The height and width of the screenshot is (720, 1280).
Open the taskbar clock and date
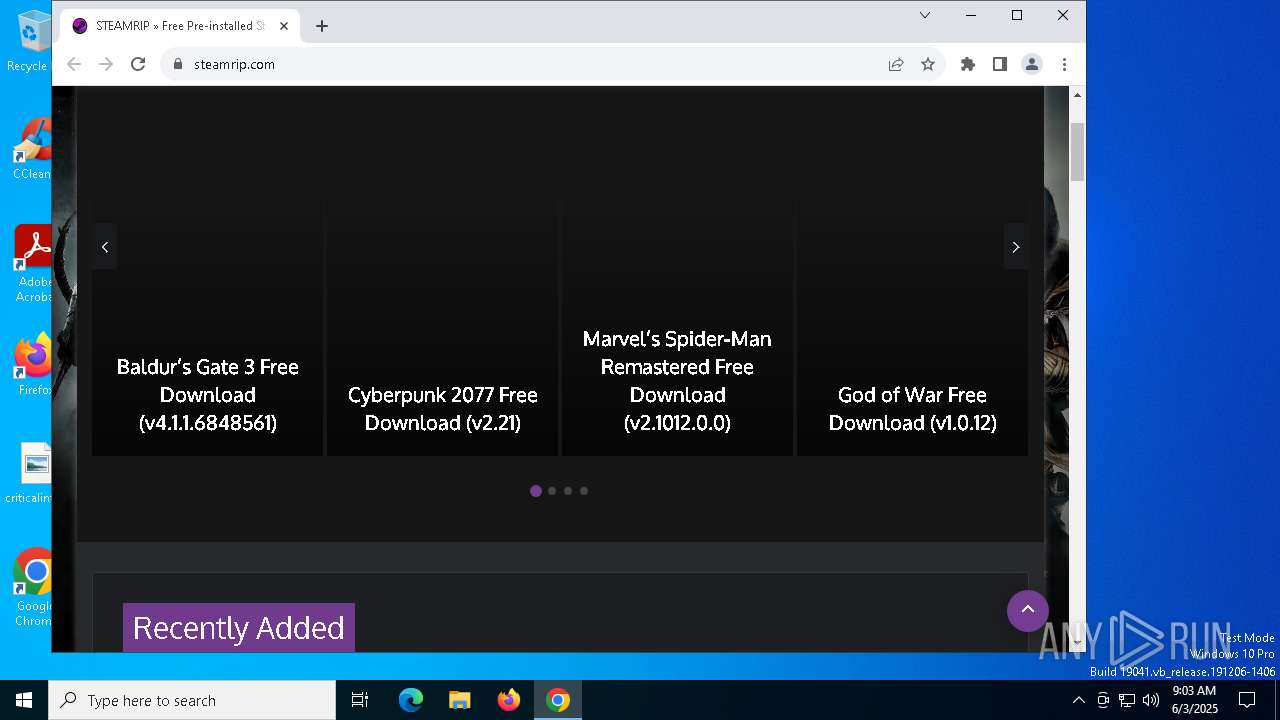[x=1194, y=700]
